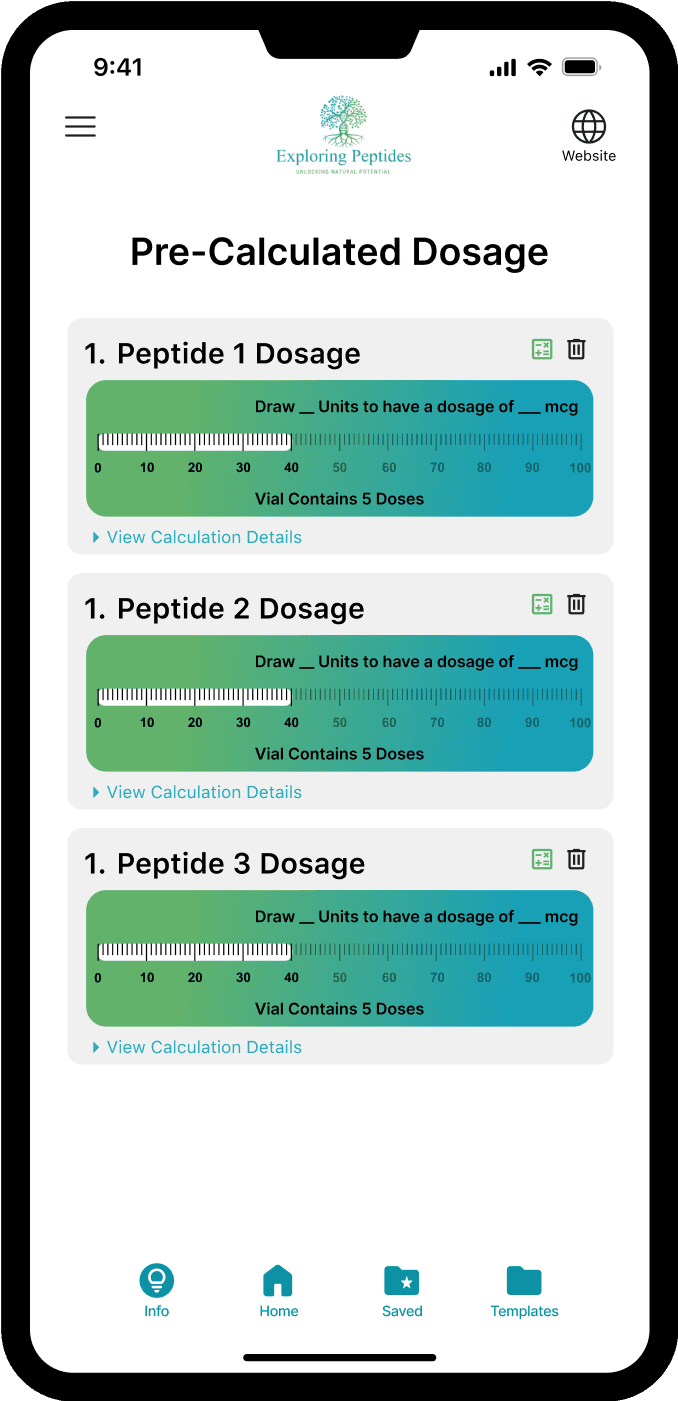Tap the Exploring Peptides logo
The image size is (678, 1401).
point(343,135)
